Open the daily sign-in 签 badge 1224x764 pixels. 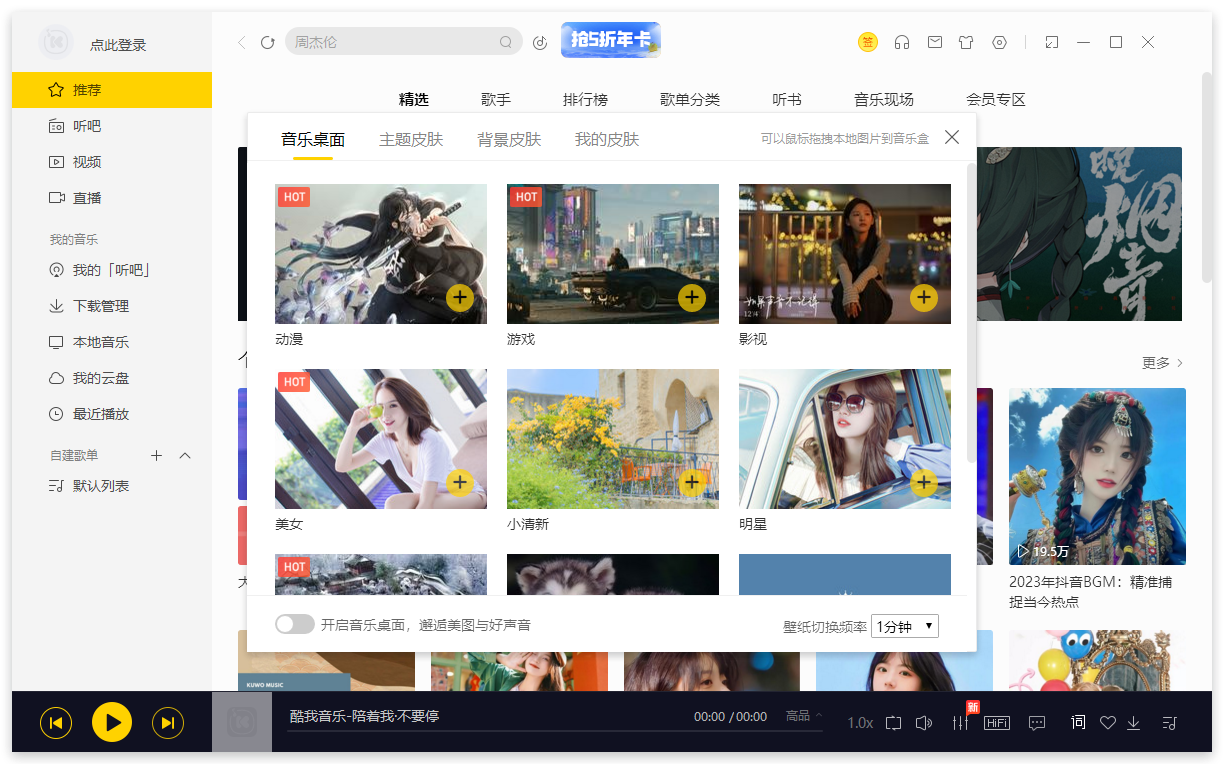(x=868, y=42)
